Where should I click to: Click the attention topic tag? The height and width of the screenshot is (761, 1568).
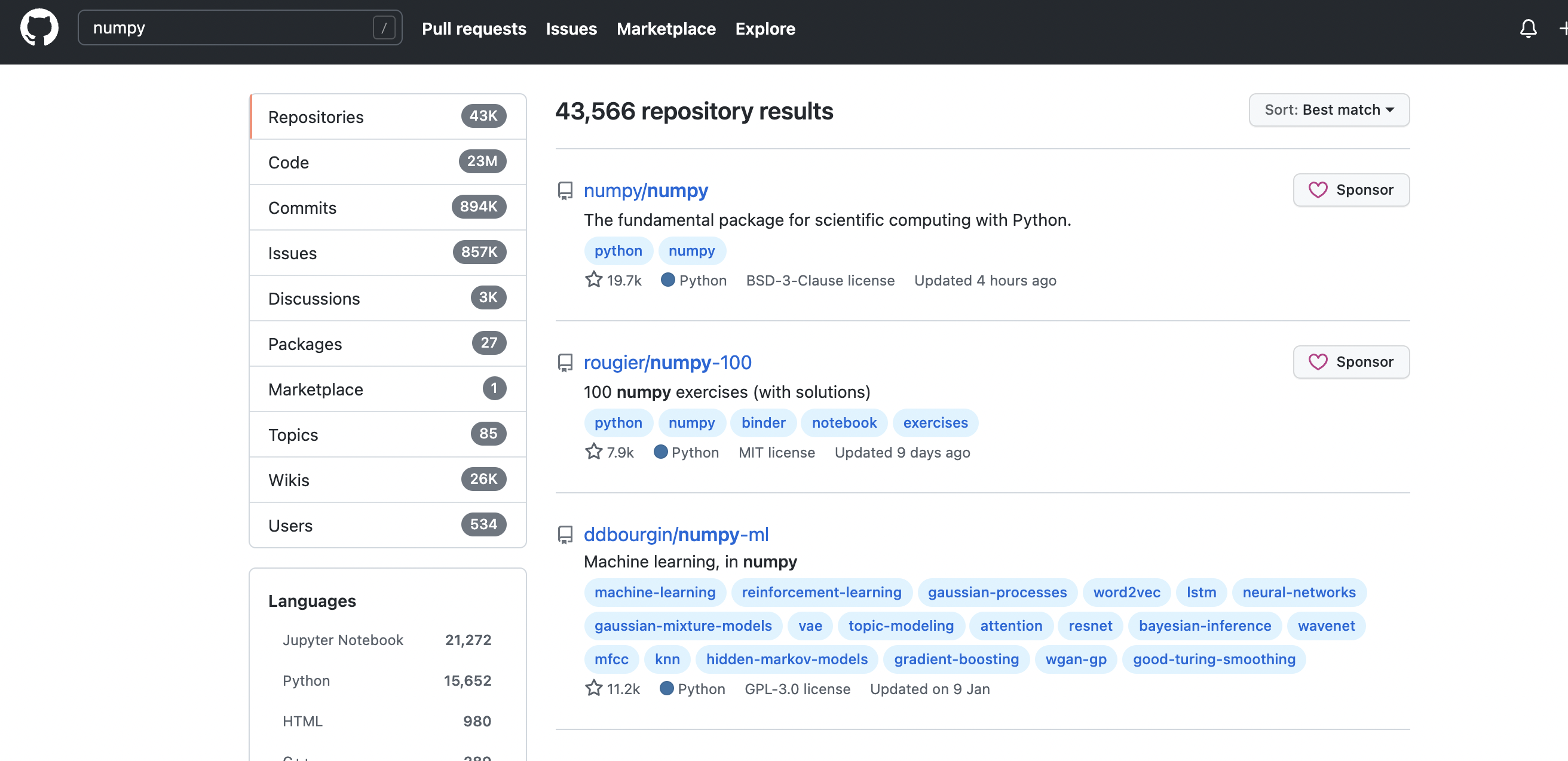[x=1011, y=626]
